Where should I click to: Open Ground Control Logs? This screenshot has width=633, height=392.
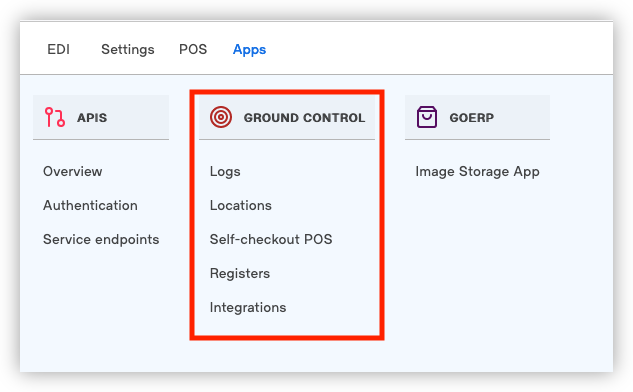click(x=225, y=172)
